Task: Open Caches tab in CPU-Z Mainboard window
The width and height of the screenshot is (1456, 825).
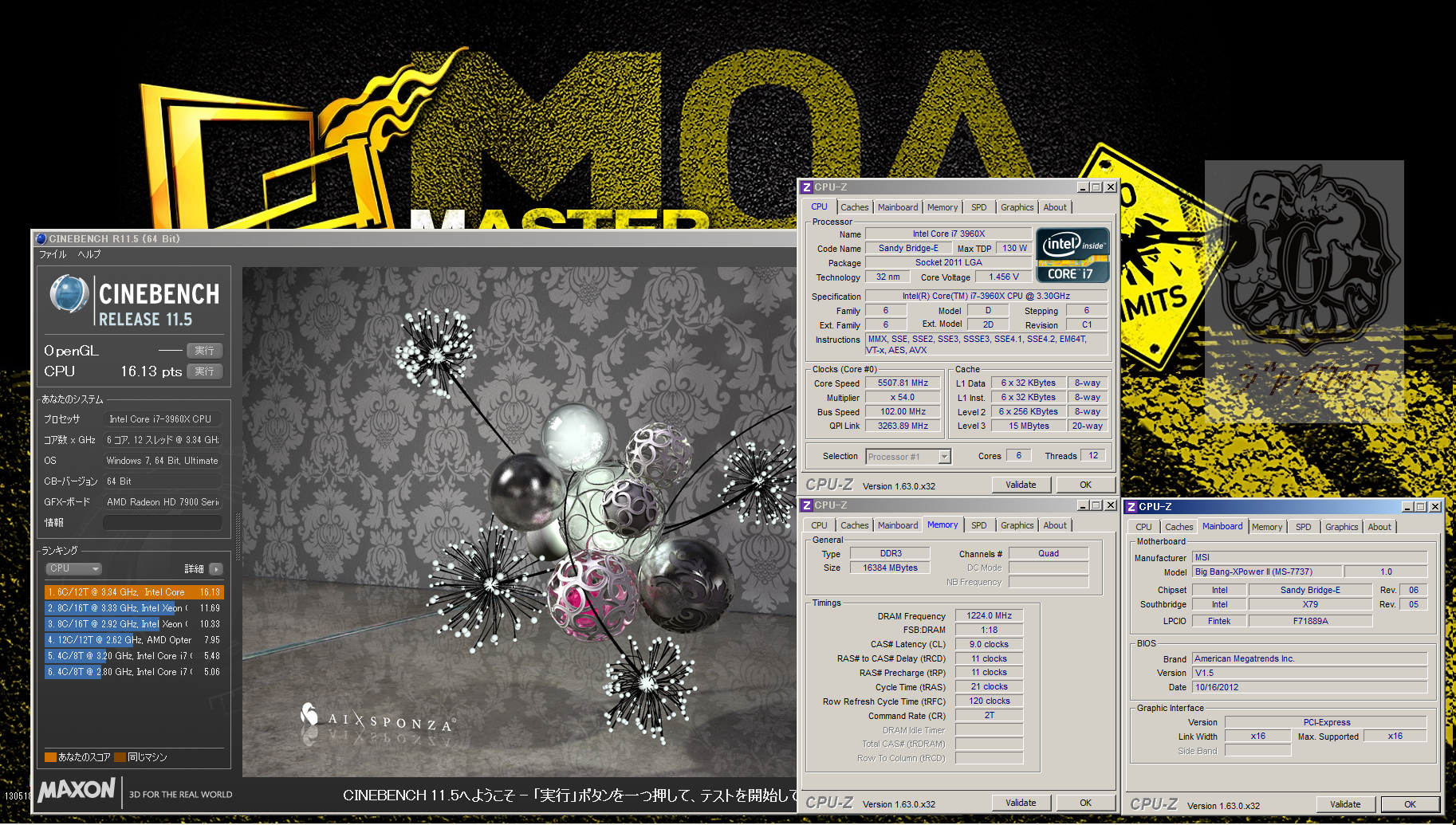Action: point(1179,527)
